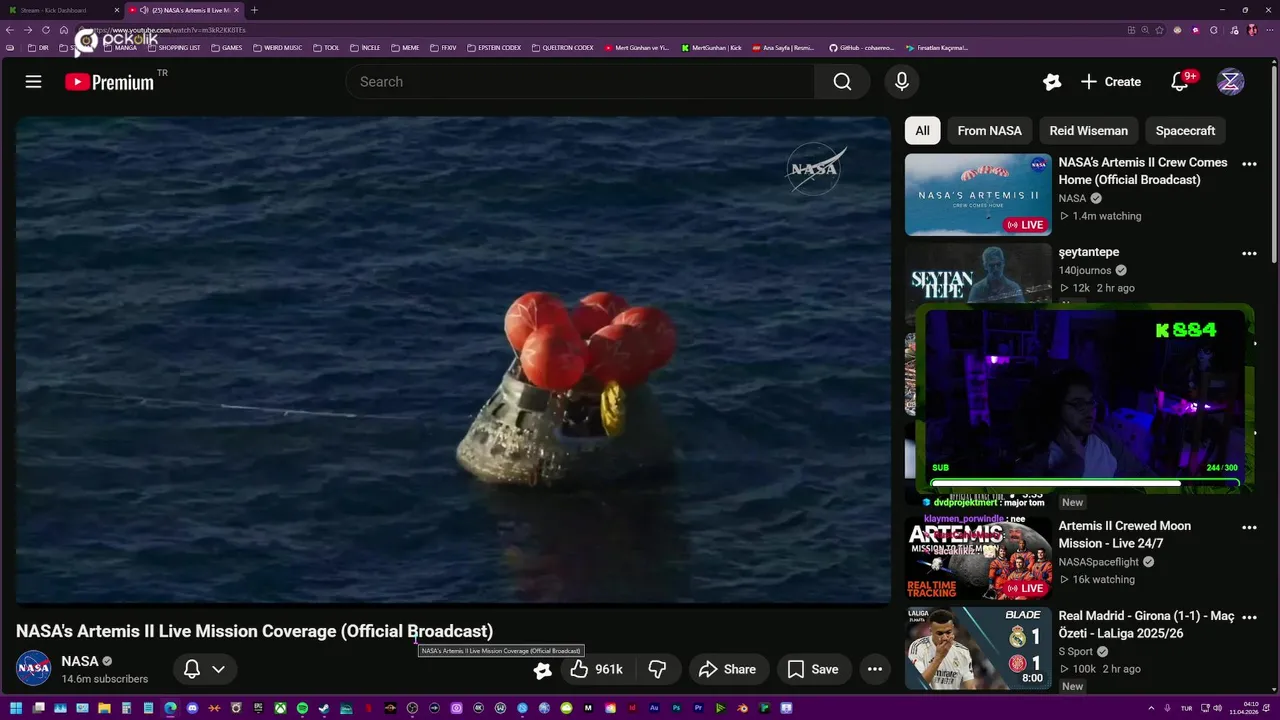The image size is (1280, 720).
Task: Select the All filter chip
Action: (922, 131)
